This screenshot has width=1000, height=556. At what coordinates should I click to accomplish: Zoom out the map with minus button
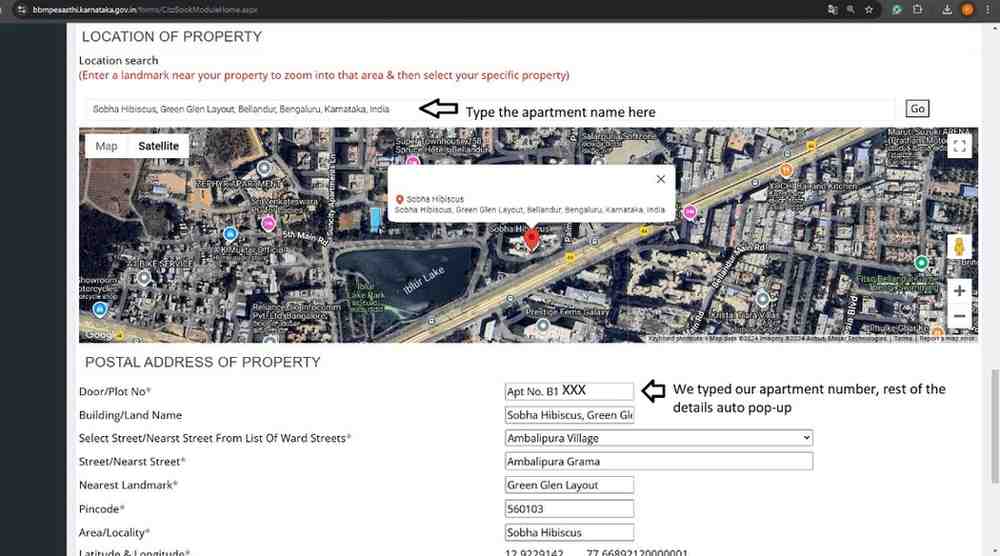click(959, 316)
